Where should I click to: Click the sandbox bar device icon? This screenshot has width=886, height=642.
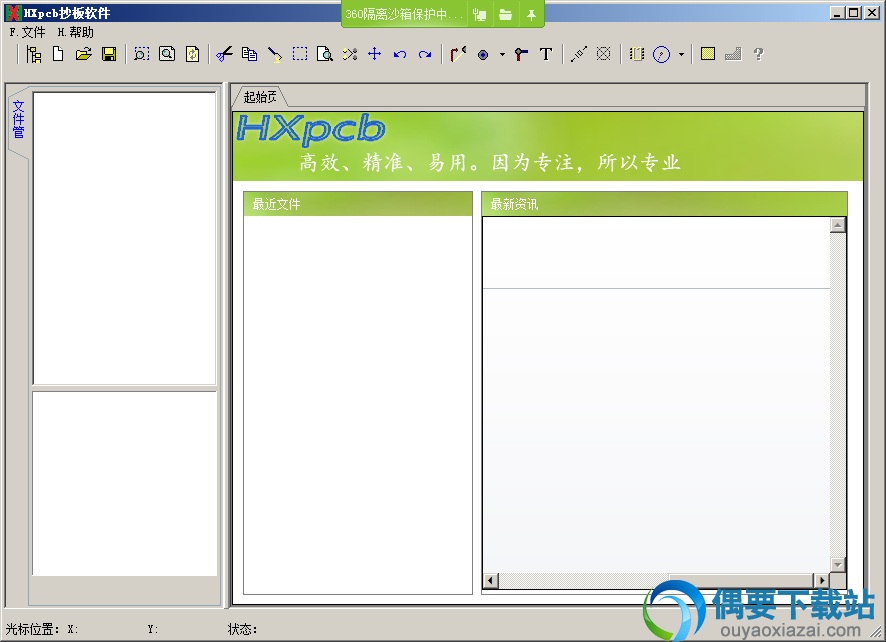480,15
